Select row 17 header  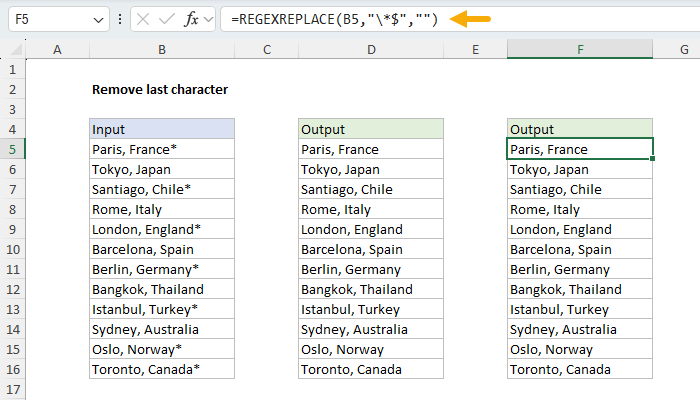12,389
